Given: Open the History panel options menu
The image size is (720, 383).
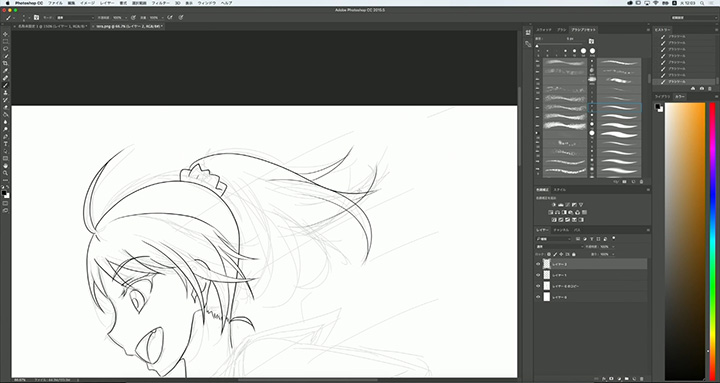Looking at the screenshot, I should pyautogui.click(x=716, y=30).
